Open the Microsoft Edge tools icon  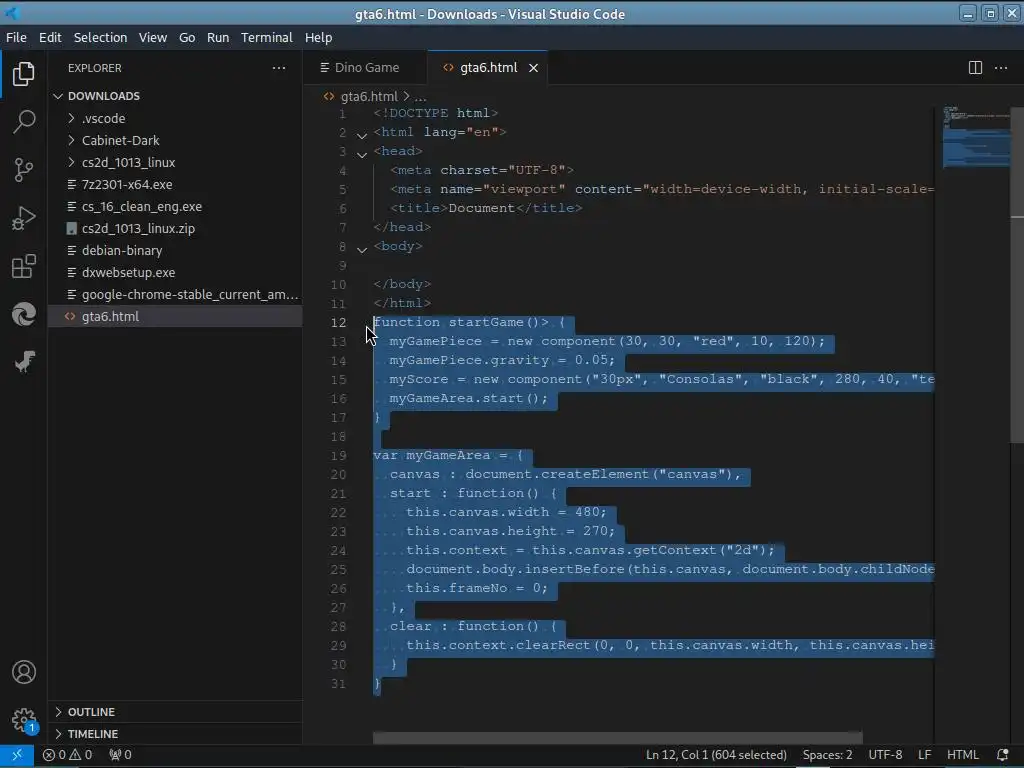(24, 314)
